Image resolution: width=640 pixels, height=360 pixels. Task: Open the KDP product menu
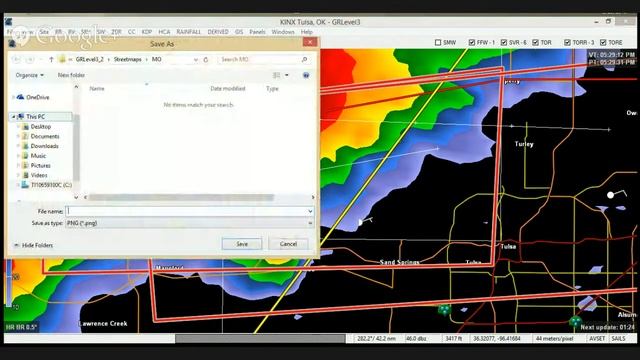(x=147, y=32)
